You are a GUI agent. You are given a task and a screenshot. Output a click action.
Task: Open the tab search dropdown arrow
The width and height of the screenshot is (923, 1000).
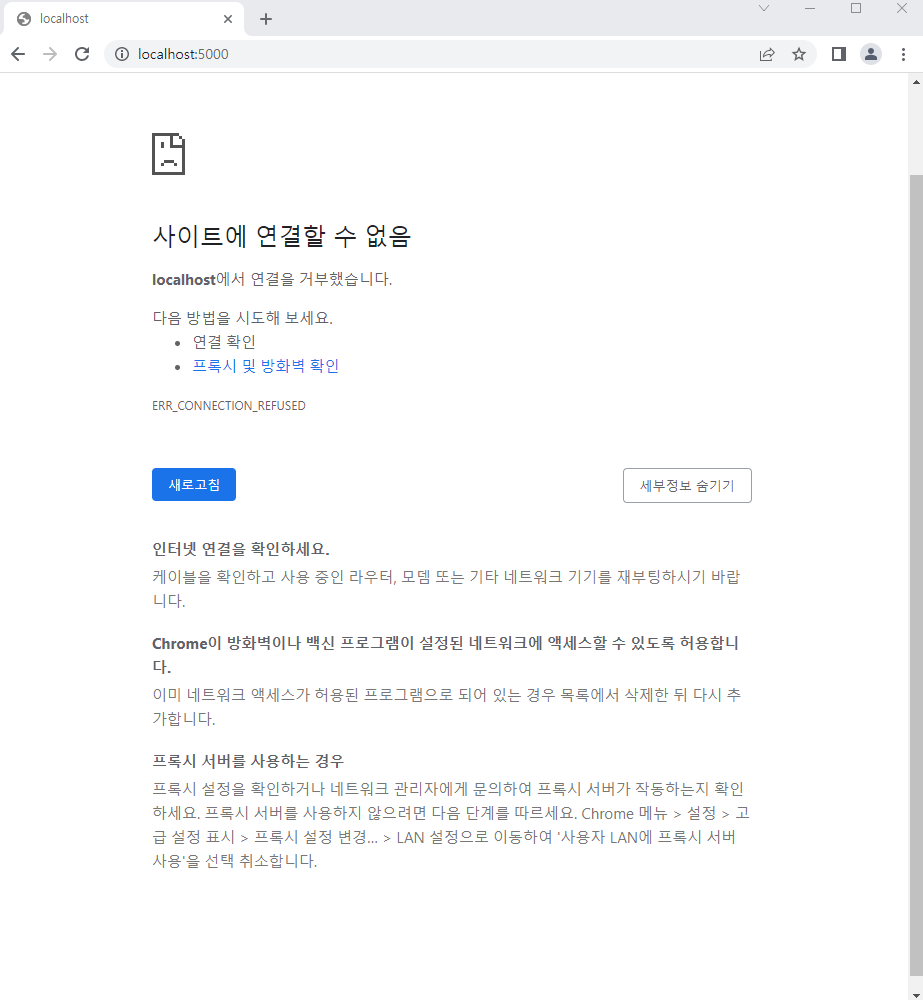[x=764, y=8]
